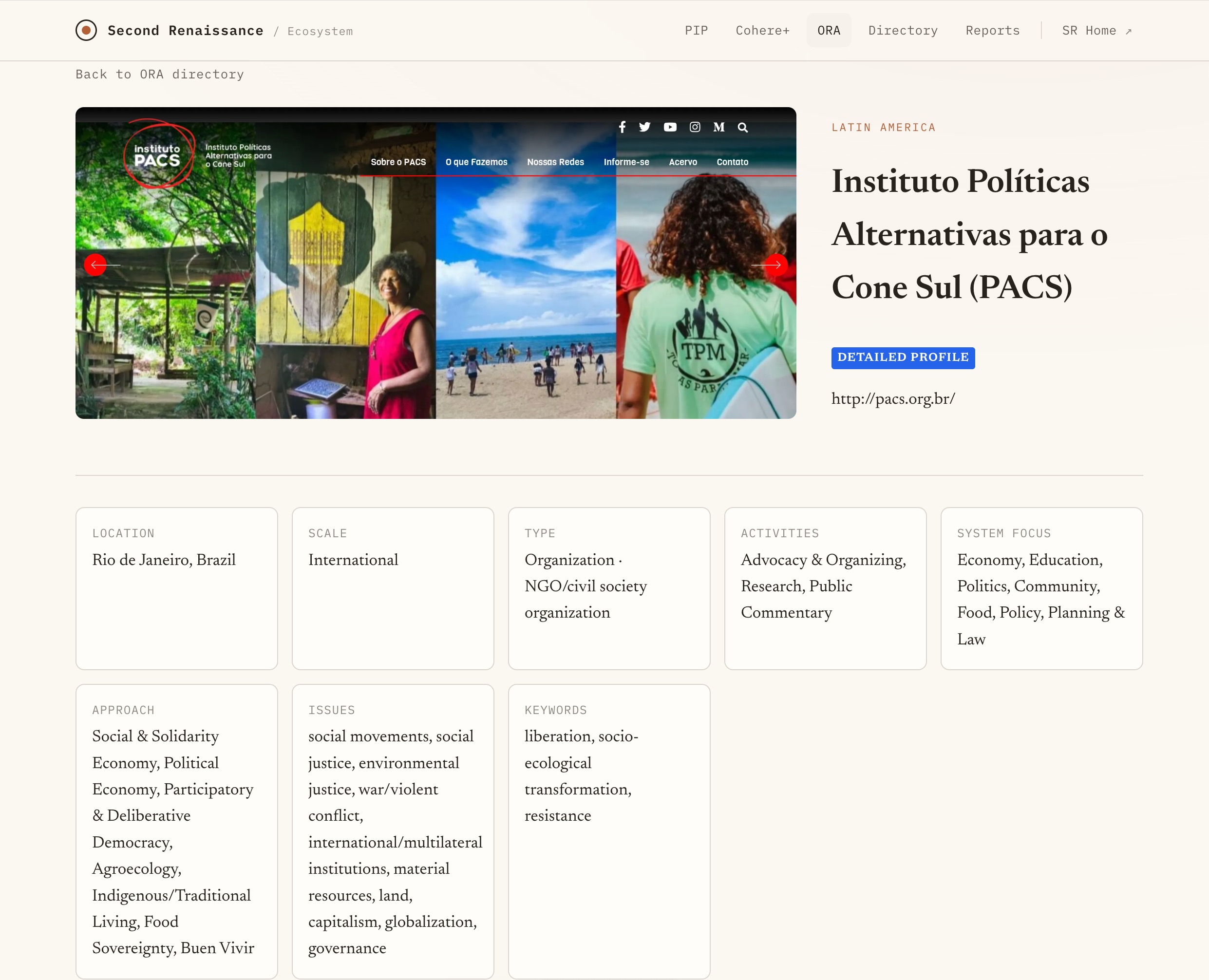Click the PACS website screenshot thumbnail

coord(436,263)
